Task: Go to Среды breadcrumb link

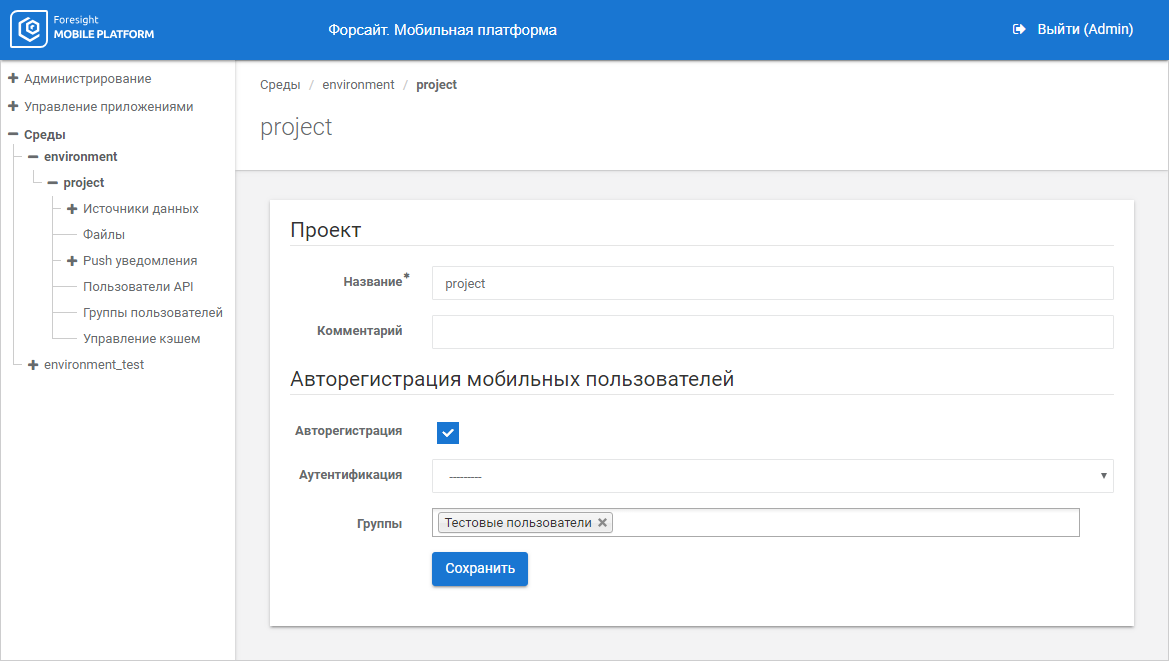Action: point(280,85)
